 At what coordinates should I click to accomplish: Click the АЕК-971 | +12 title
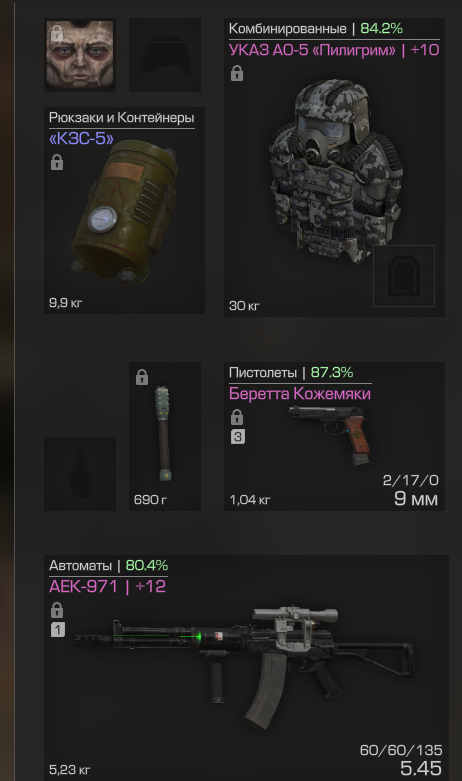coord(108,586)
